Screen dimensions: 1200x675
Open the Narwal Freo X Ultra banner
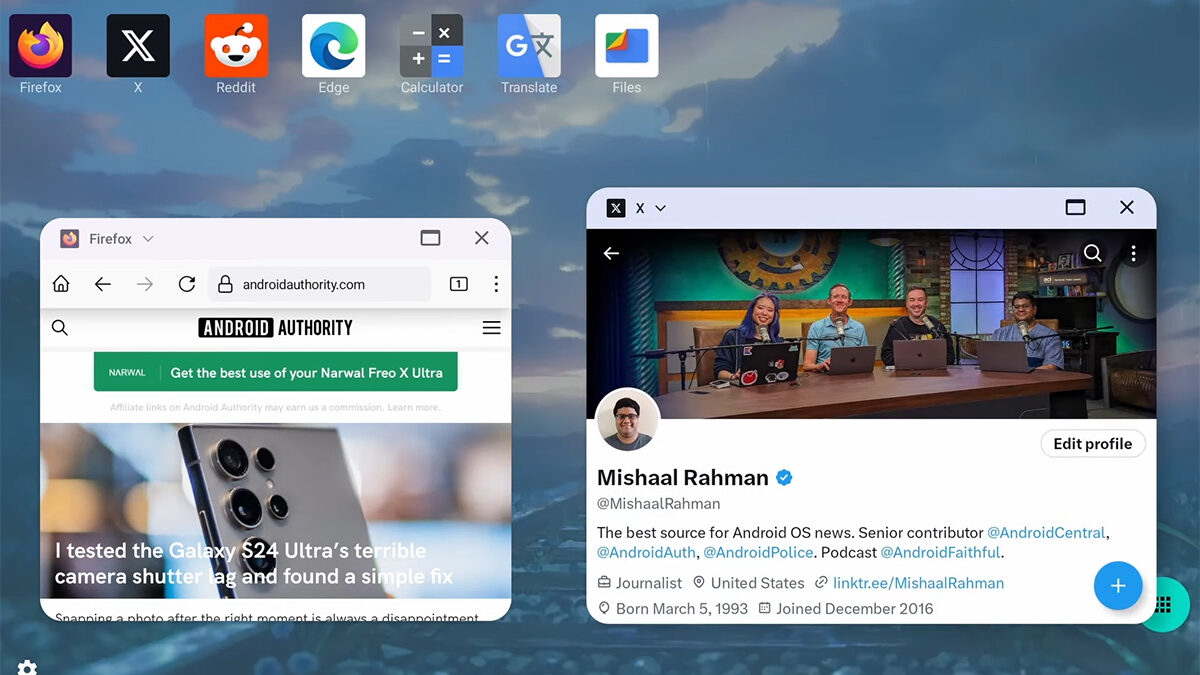coord(275,372)
